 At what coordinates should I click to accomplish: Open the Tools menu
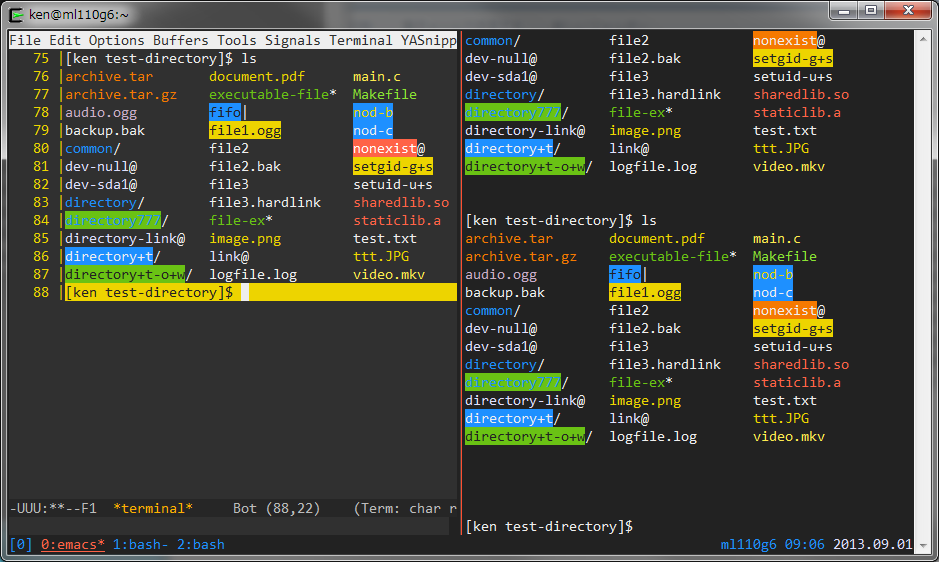[x=237, y=40]
